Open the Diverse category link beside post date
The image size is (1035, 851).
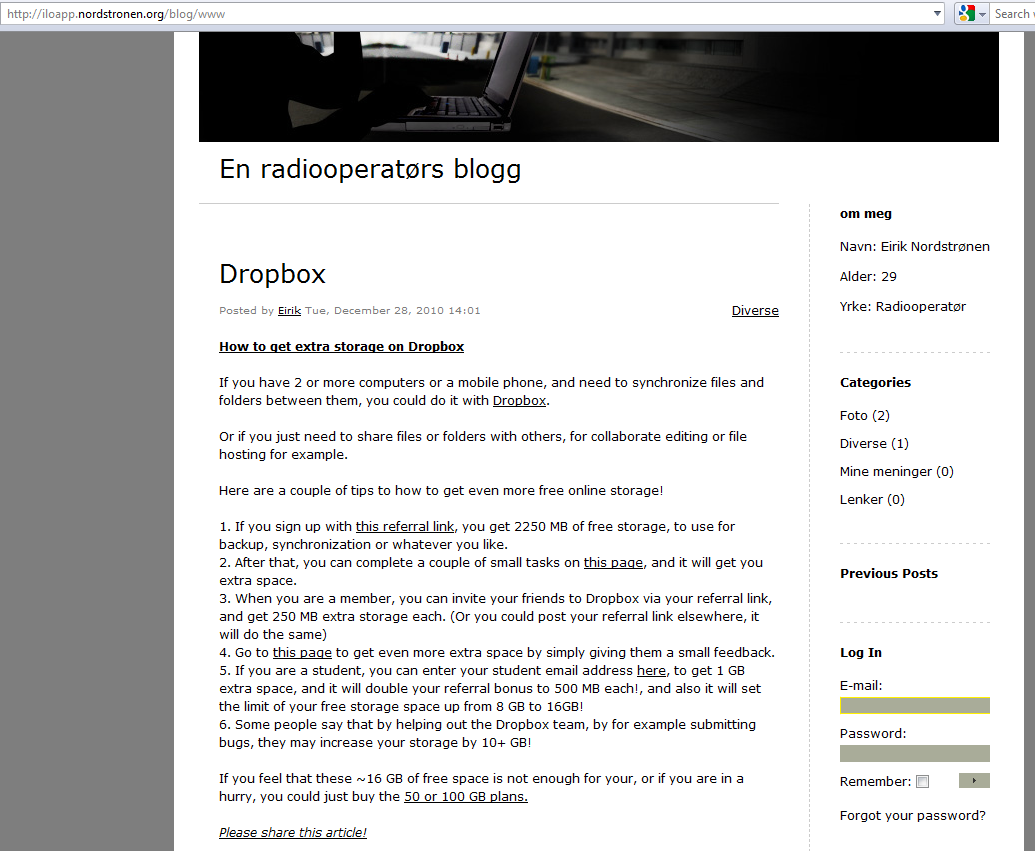pyautogui.click(x=755, y=310)
